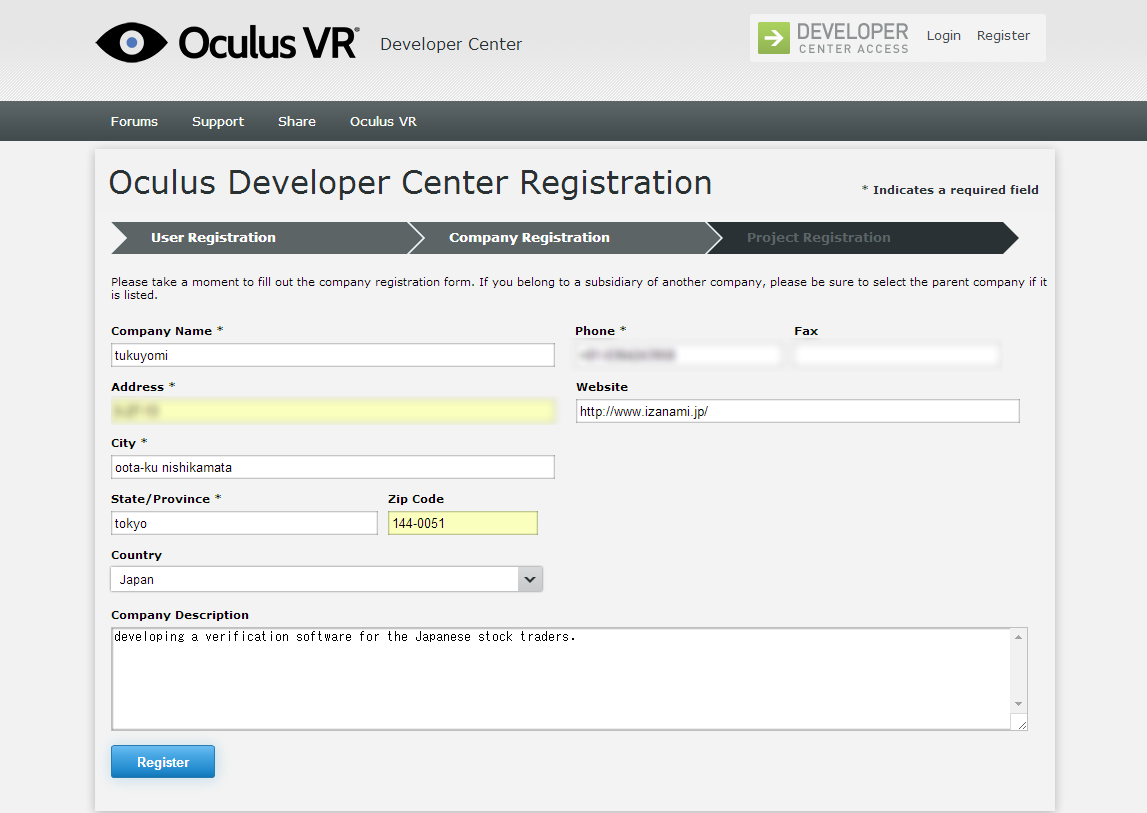The width and height of the screenshot is (1147, 813).
Task: Click the Company Description label
Action: (180, 615)
